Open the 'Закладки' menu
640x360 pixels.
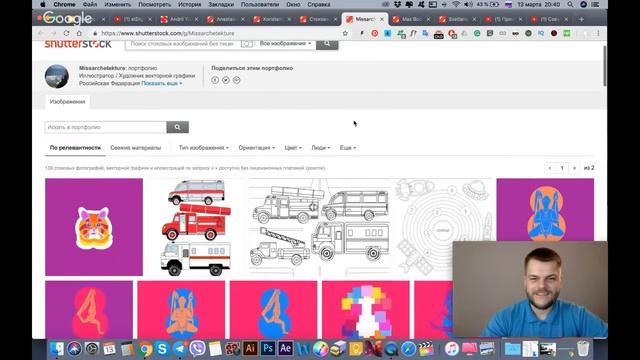tap(221, 4)
